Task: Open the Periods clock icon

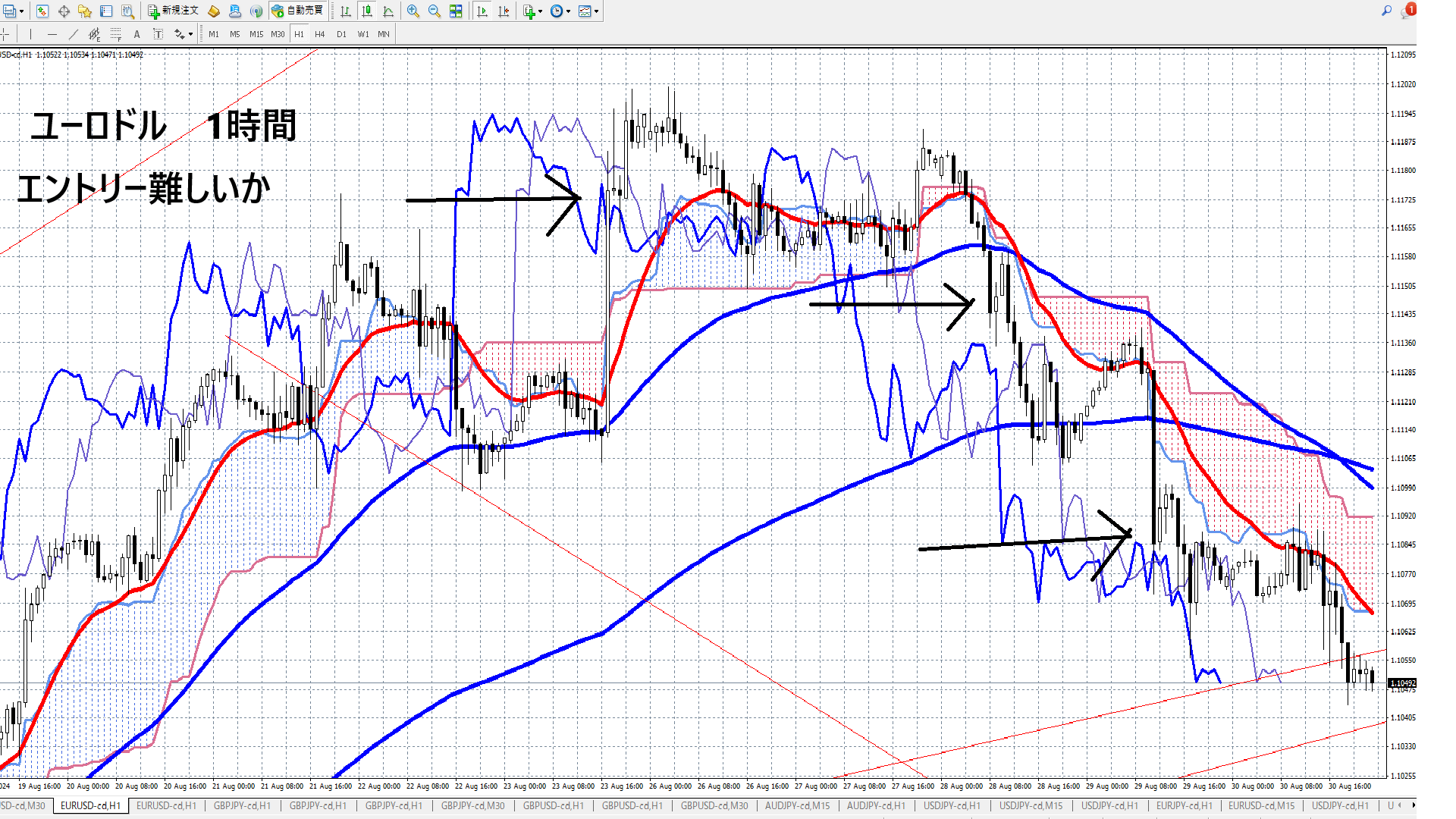Action: (x=557, y=11)
